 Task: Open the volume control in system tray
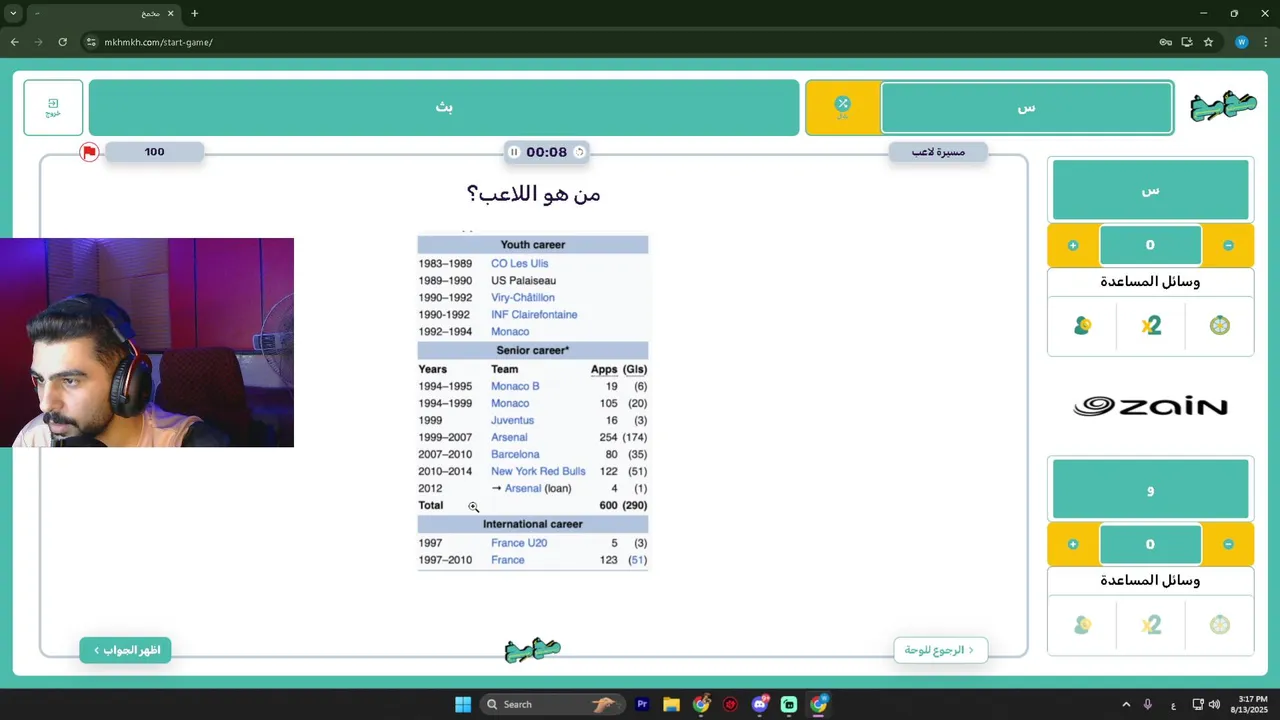(x=1214, y=704)
